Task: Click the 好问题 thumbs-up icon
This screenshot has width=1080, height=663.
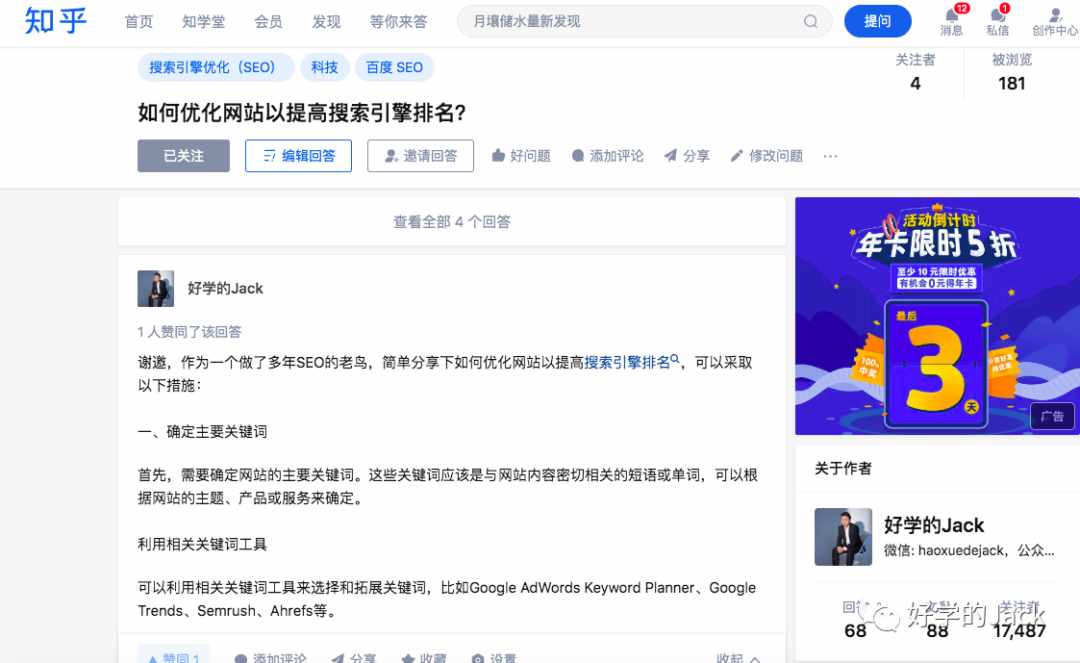Action: point(498,156)
